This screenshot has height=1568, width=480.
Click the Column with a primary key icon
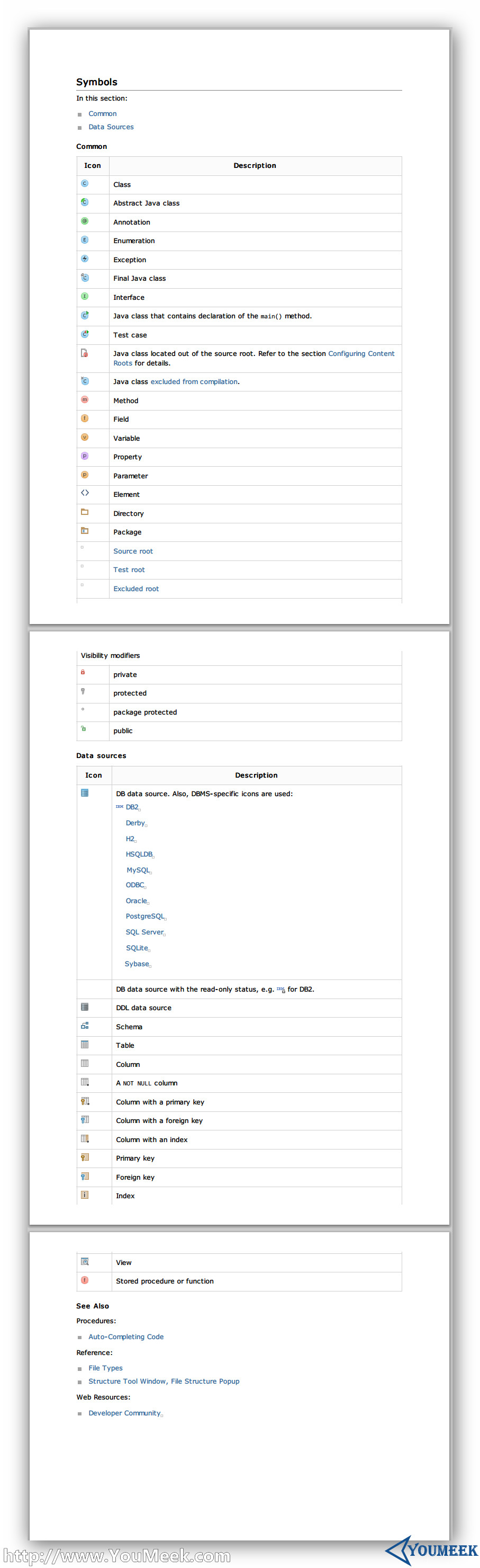click(x=85, y=1101)
